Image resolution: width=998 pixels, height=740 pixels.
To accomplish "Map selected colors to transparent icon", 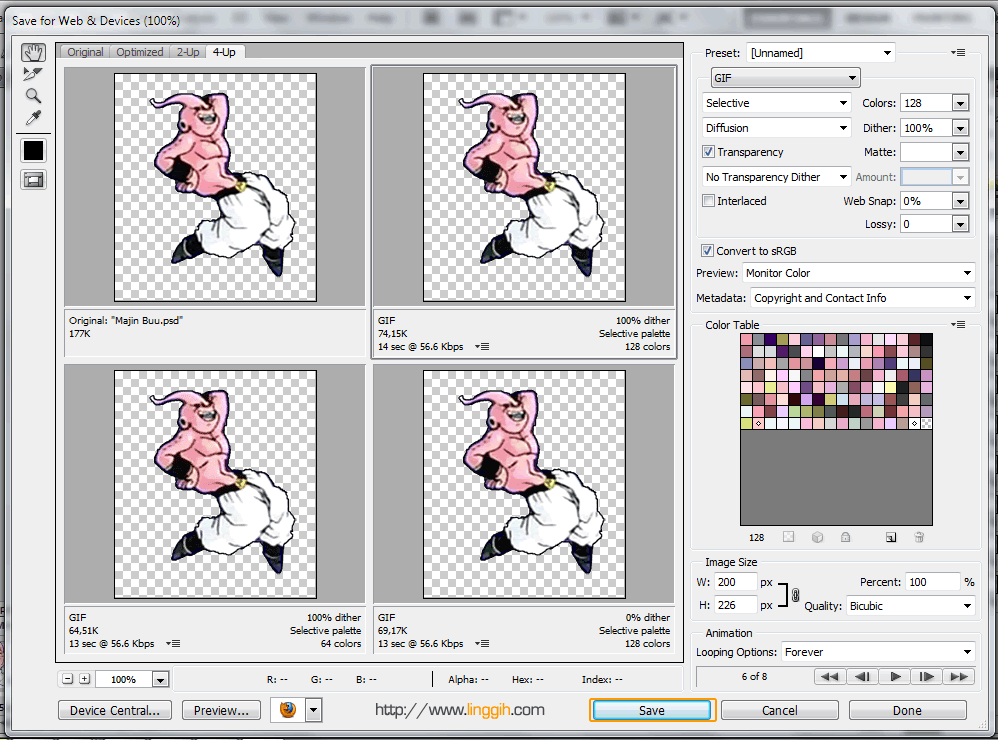I will 789,537.
